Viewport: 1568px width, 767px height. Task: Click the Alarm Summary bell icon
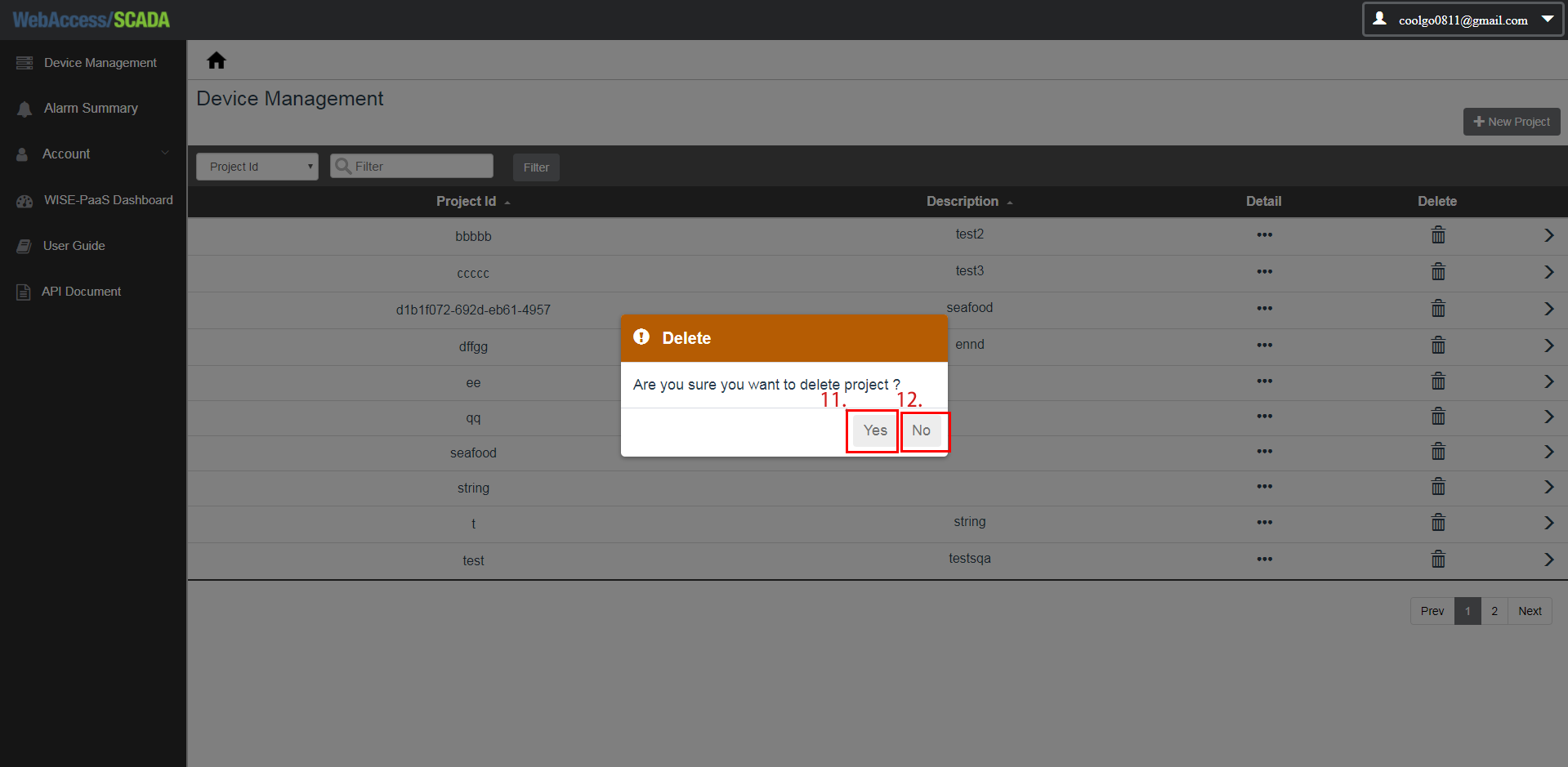pos(25,109)
